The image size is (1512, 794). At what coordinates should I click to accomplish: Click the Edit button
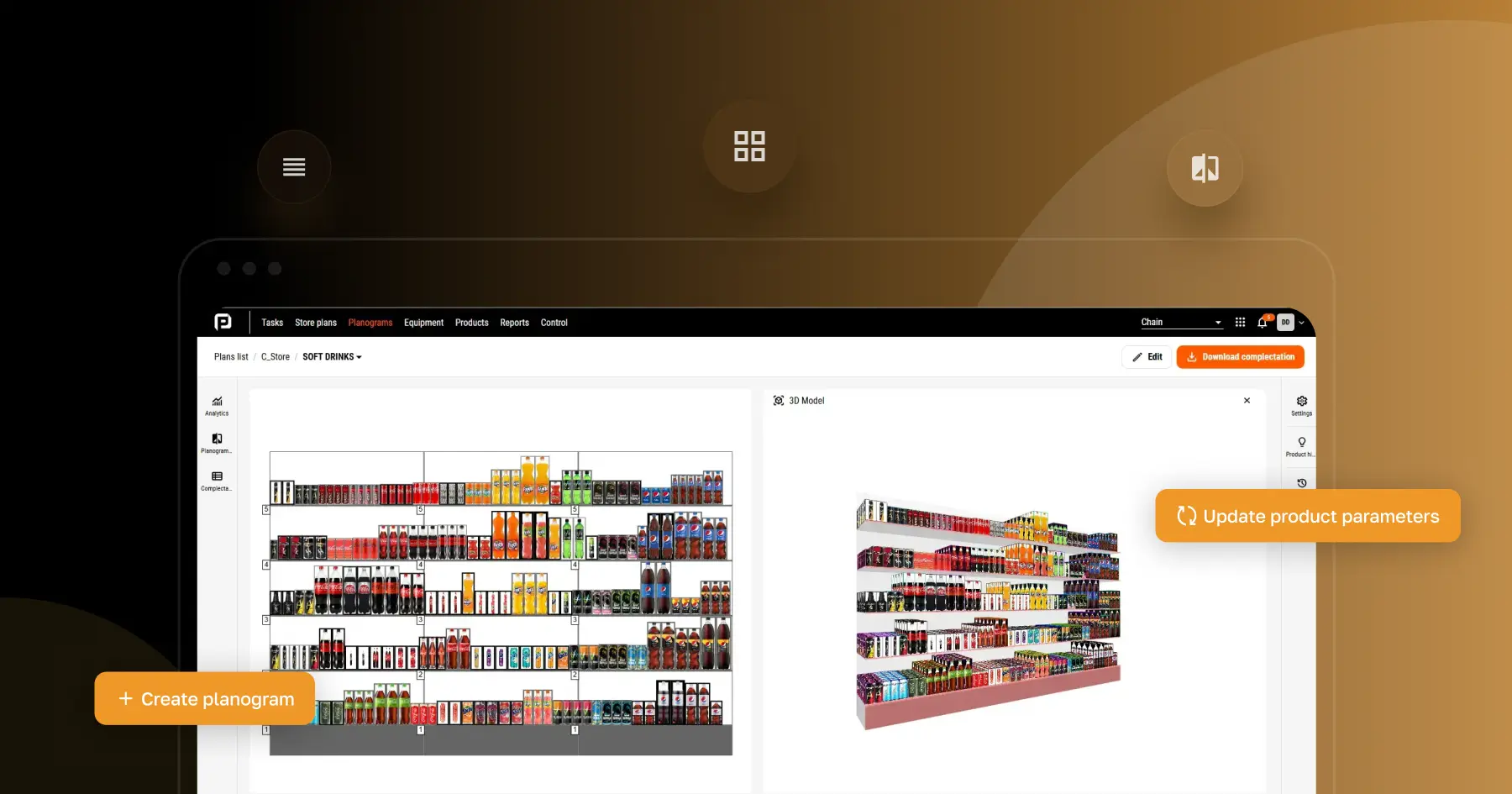[x=1146, y=356]
